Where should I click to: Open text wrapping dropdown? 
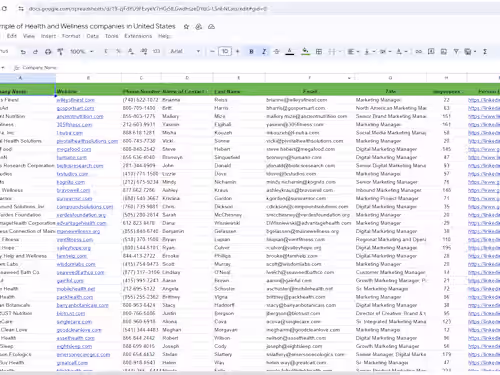tap(386, 51)
